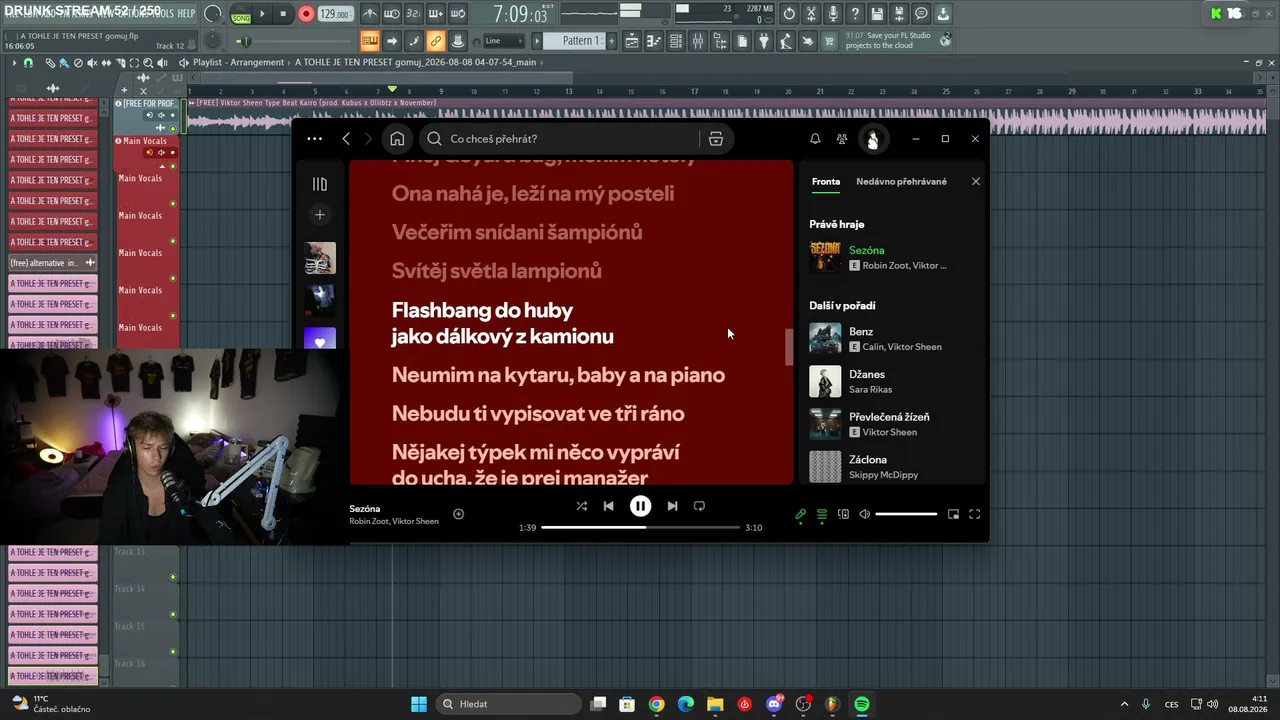Pause Spotify playback
The image size is (1280, 720).
coord(640,506)
